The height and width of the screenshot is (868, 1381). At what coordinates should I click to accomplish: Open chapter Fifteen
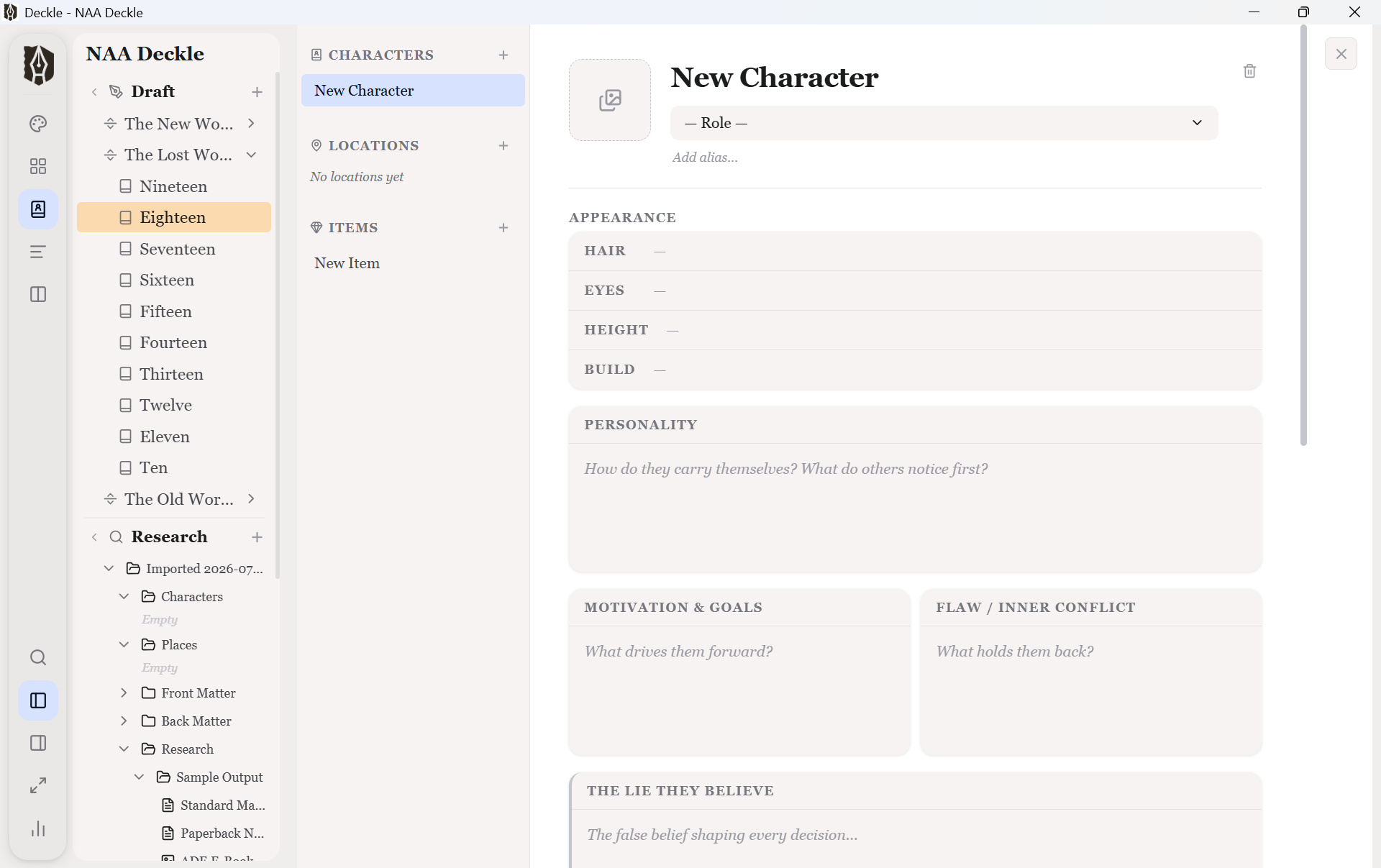point(174,311)
